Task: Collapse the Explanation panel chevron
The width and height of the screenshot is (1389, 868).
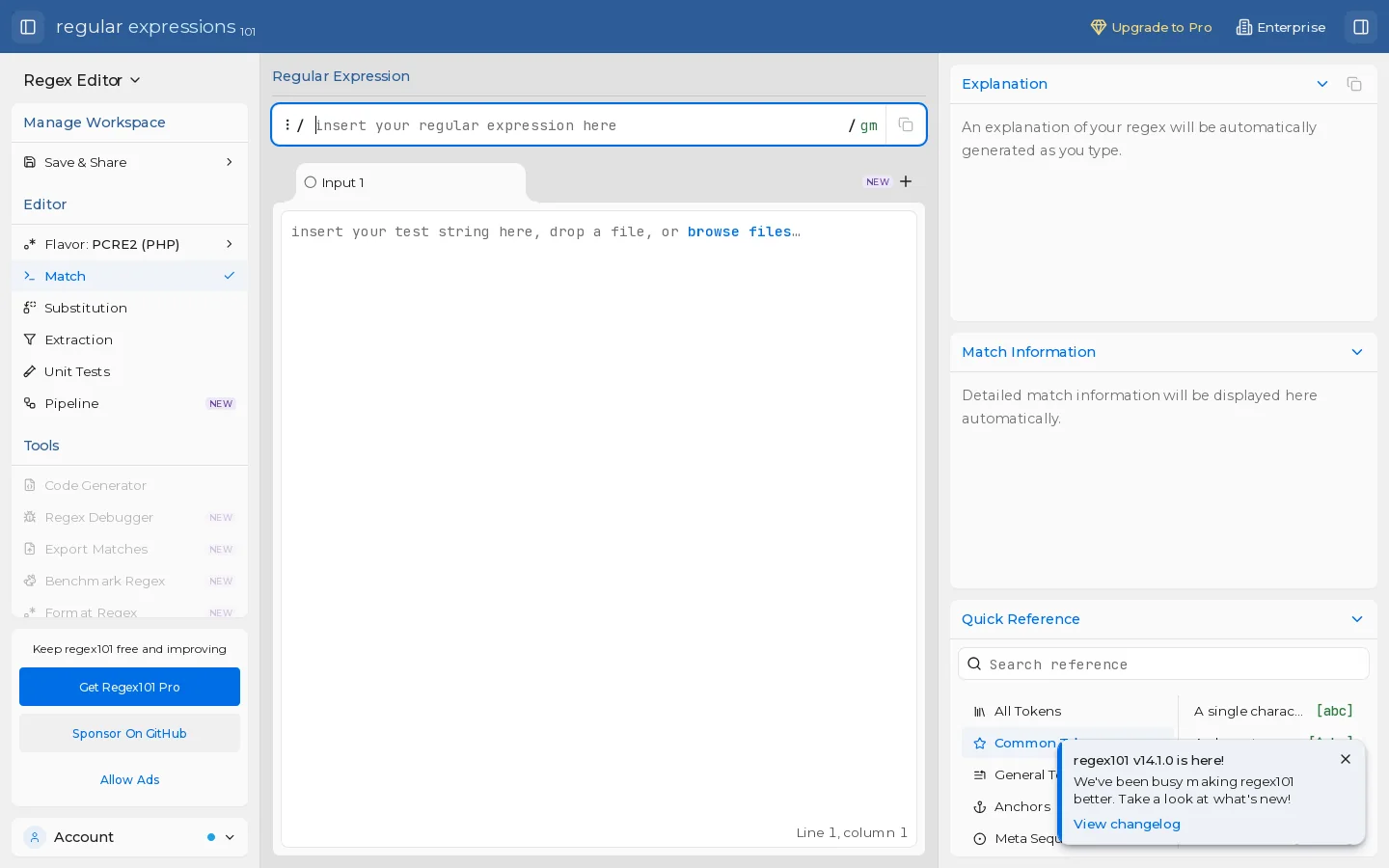Action: click(1322, 84)
